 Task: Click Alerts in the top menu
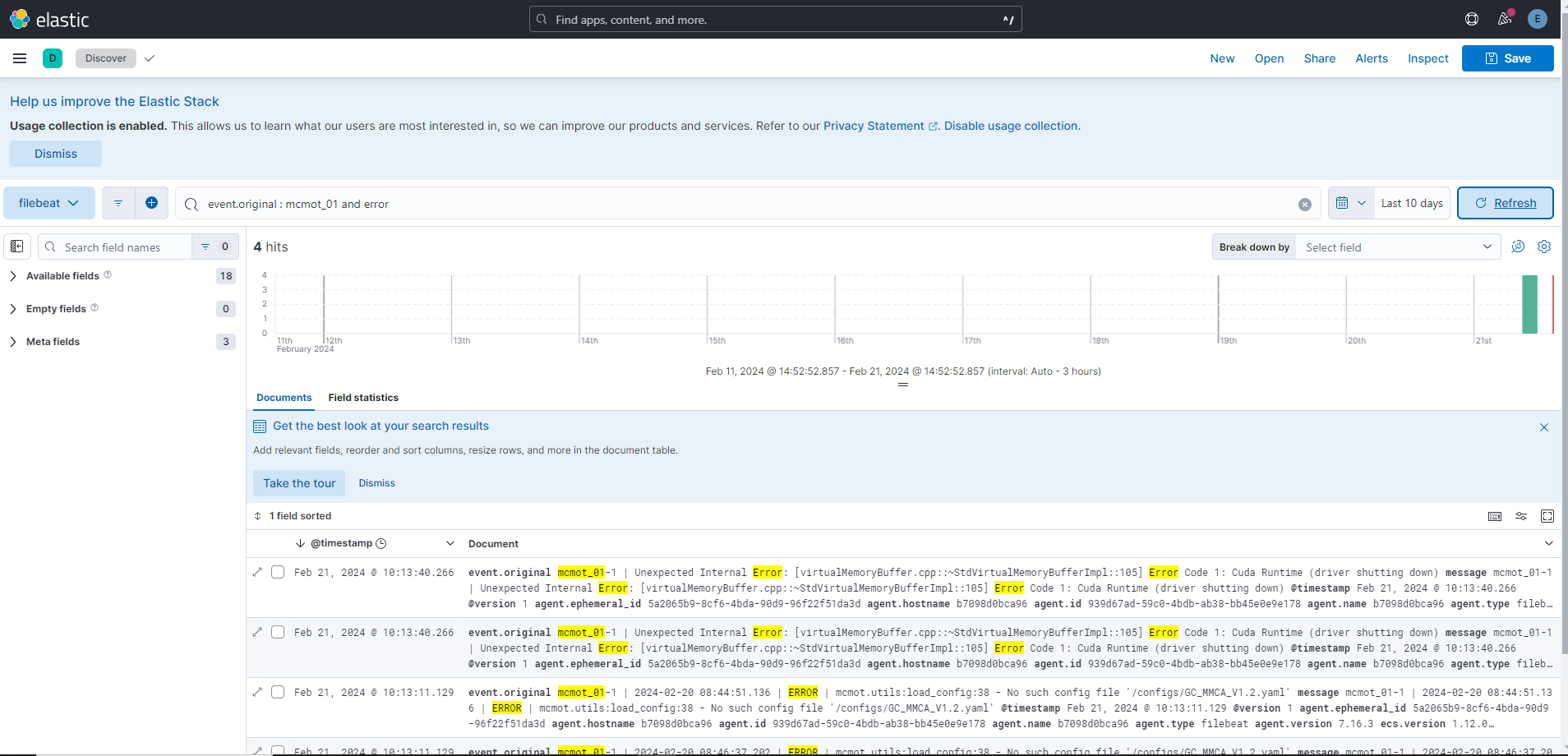[x=1372, y=58]
